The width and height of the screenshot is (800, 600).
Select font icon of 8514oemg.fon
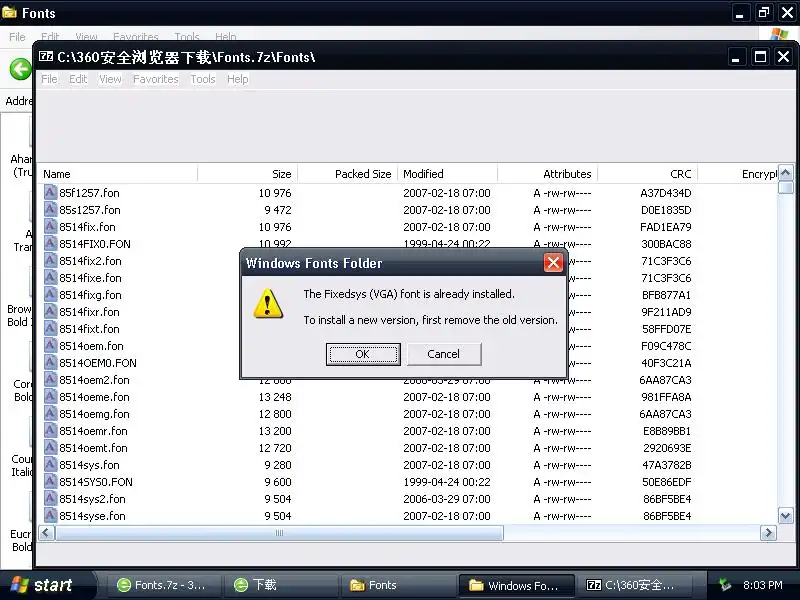50,413
